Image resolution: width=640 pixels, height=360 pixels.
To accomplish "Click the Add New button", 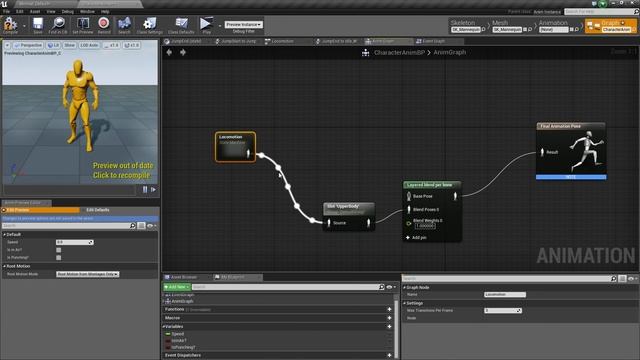I will click(177, 287).
